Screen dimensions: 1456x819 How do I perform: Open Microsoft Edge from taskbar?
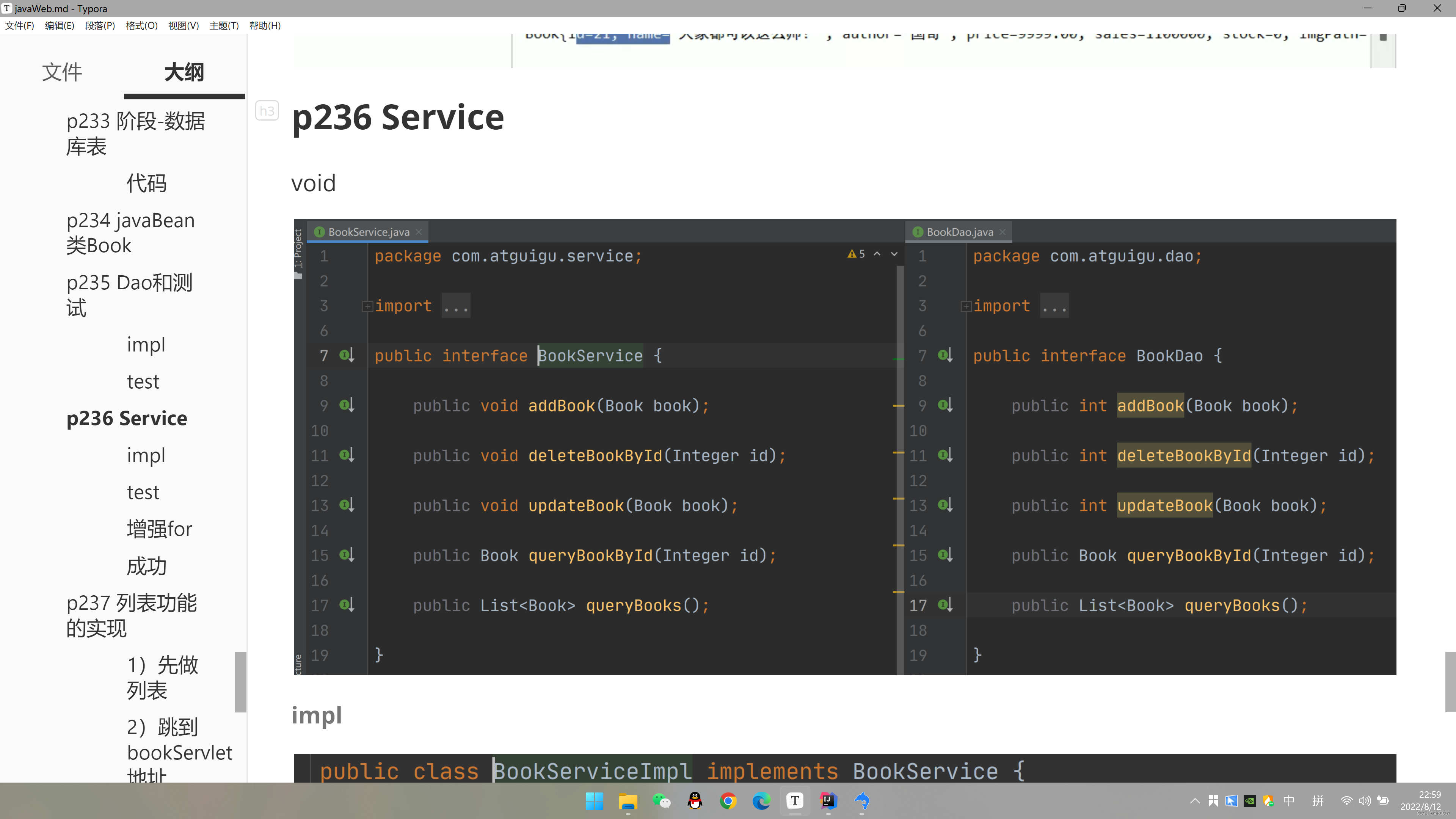pyautogui.click(x=761, y=801)
